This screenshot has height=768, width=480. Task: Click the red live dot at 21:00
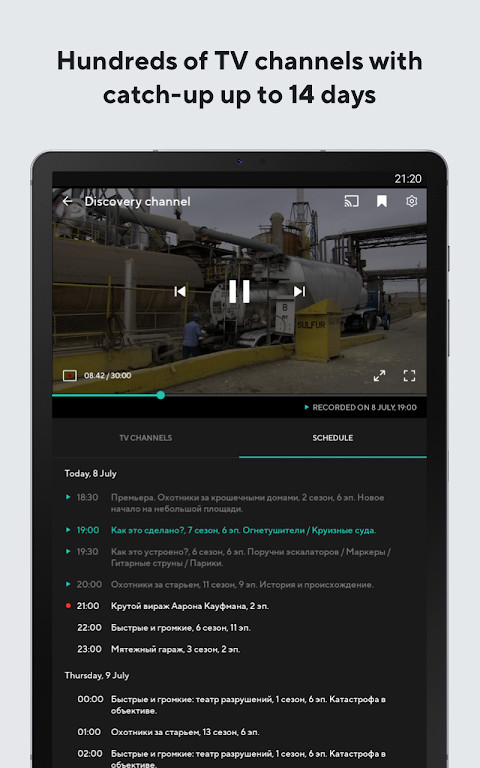coord(68,606)
